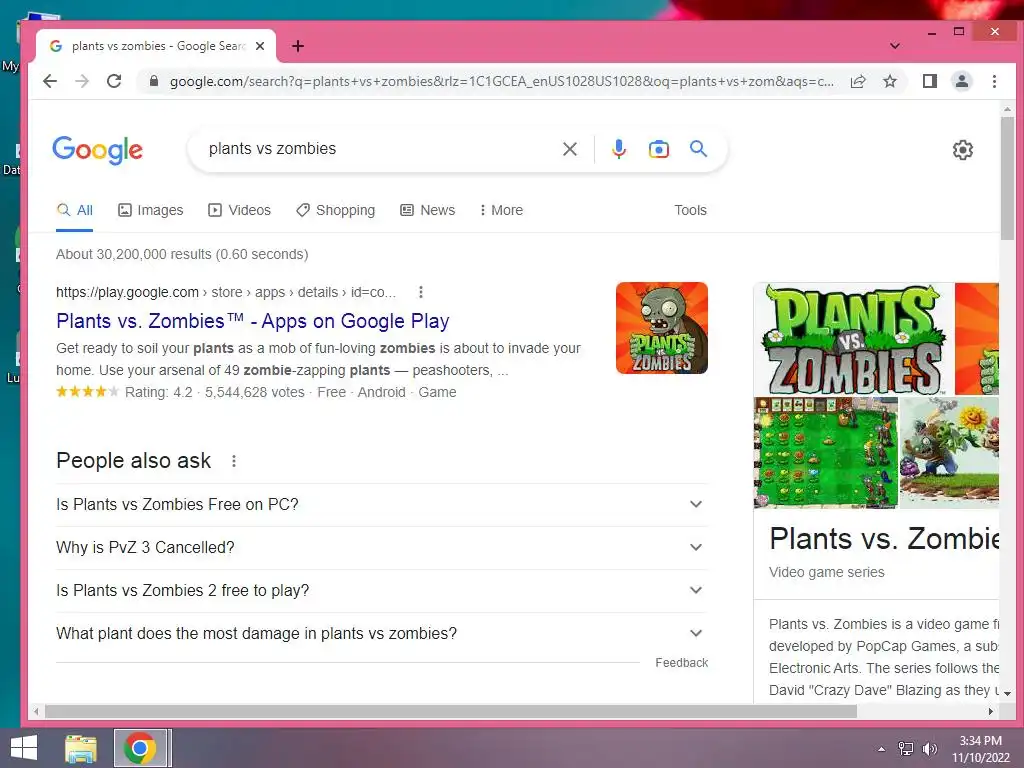1024x768 pixels.
Task: Click the play.google.com result URL
Action: click(x=226, y=292)
